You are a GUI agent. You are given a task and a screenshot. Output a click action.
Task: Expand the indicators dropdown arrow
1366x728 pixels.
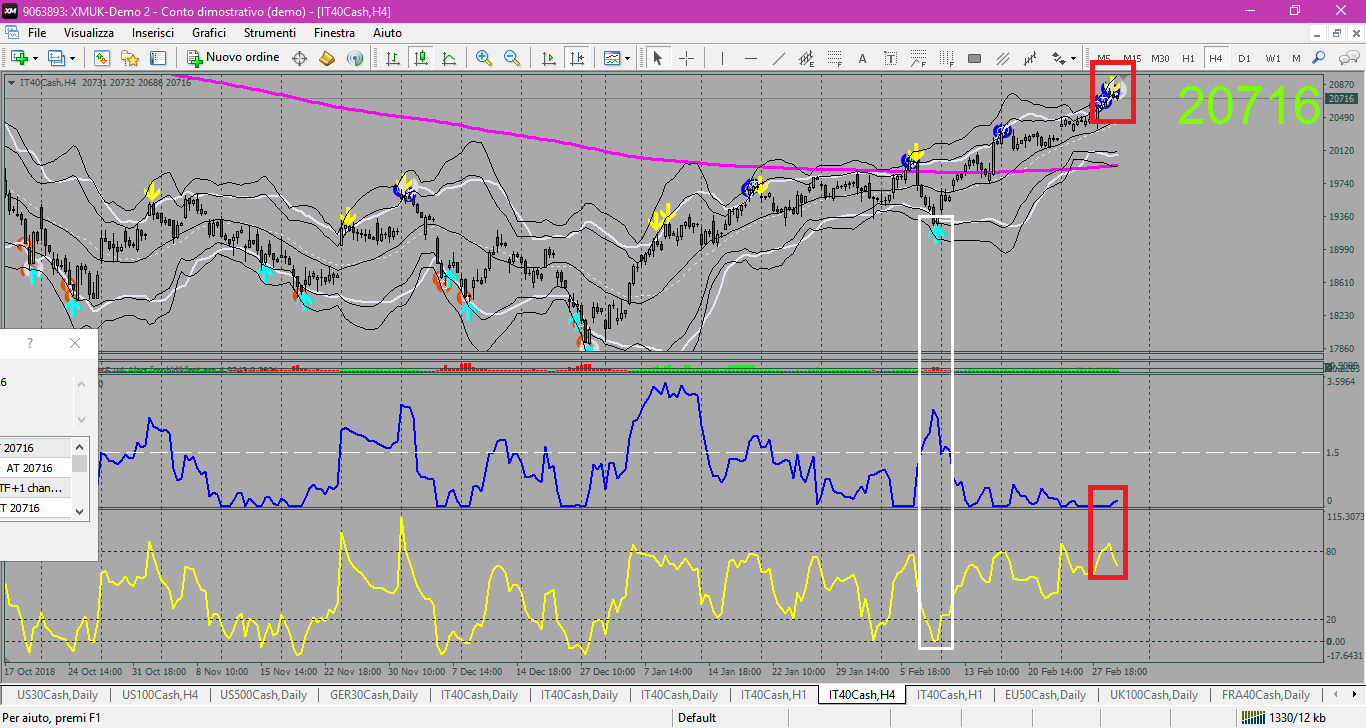[628, 58]
